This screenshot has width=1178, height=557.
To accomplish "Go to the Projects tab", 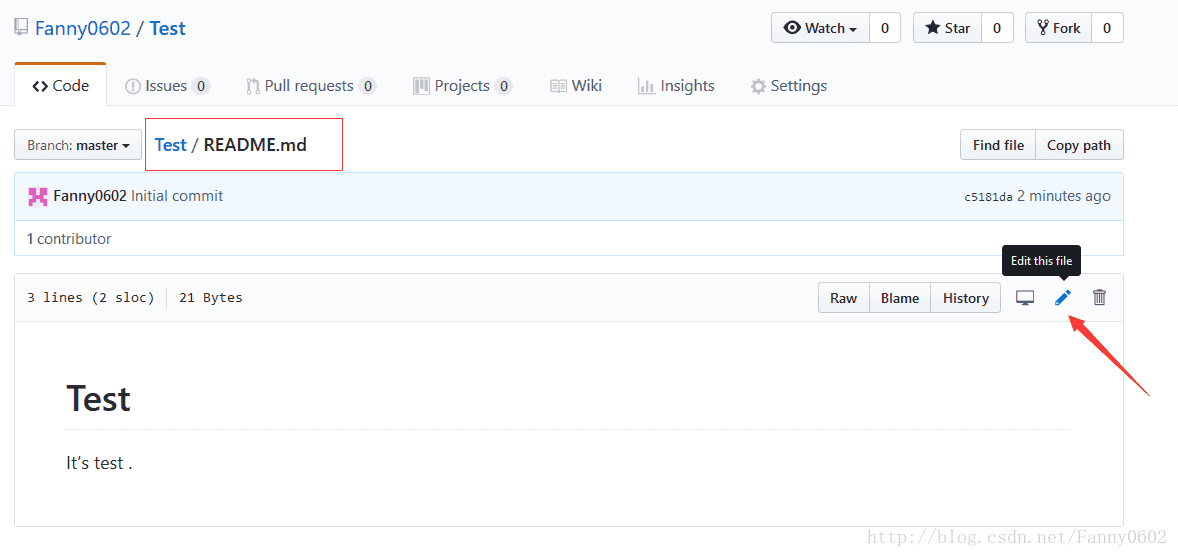I will click(x=462, y=86).
